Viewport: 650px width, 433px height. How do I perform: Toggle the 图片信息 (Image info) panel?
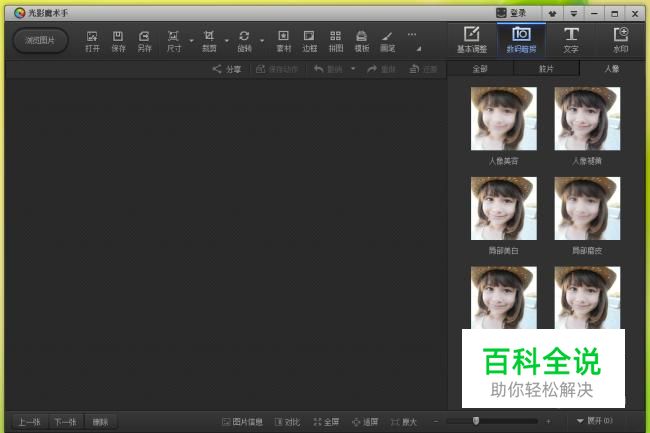point(242,422)
